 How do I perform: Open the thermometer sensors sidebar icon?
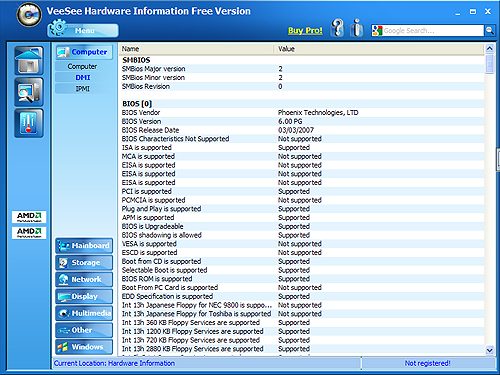[x=29, y=123]
